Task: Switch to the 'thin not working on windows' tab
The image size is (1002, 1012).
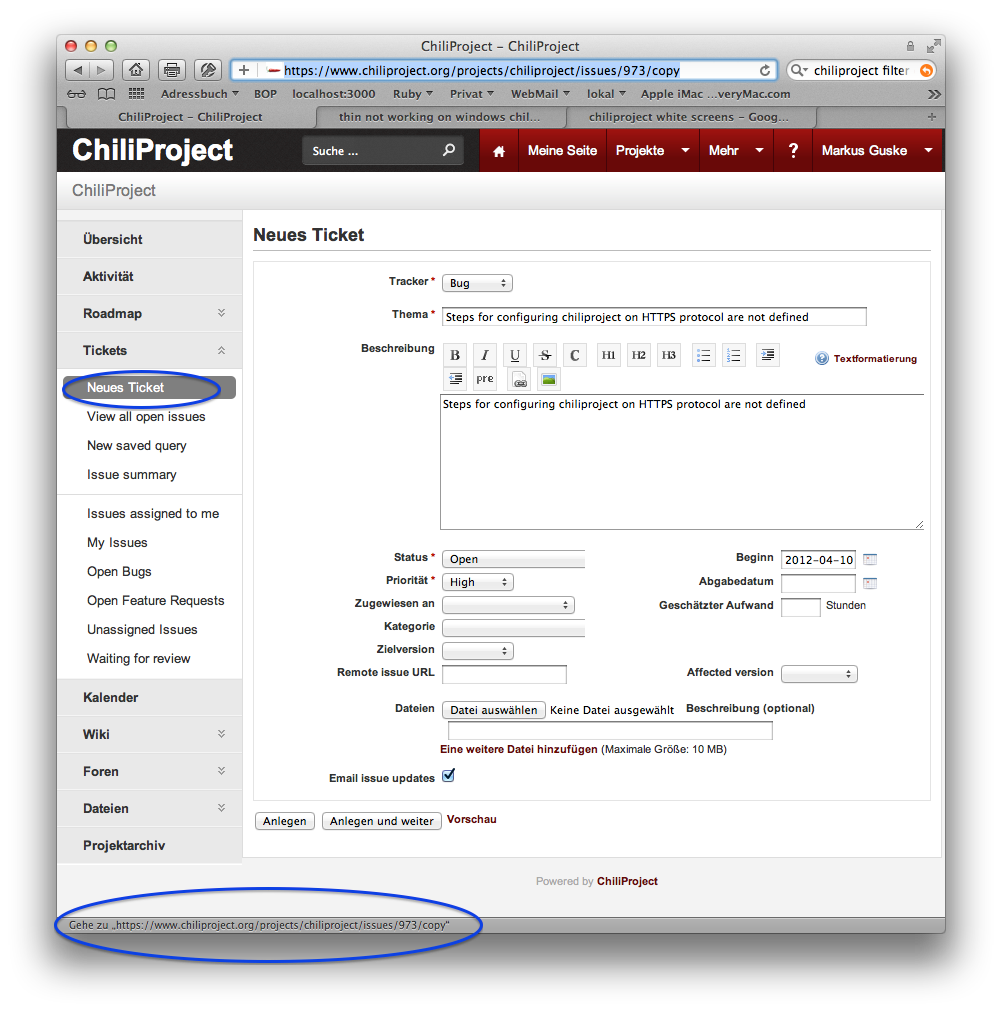Action: (x=440, y=117)
